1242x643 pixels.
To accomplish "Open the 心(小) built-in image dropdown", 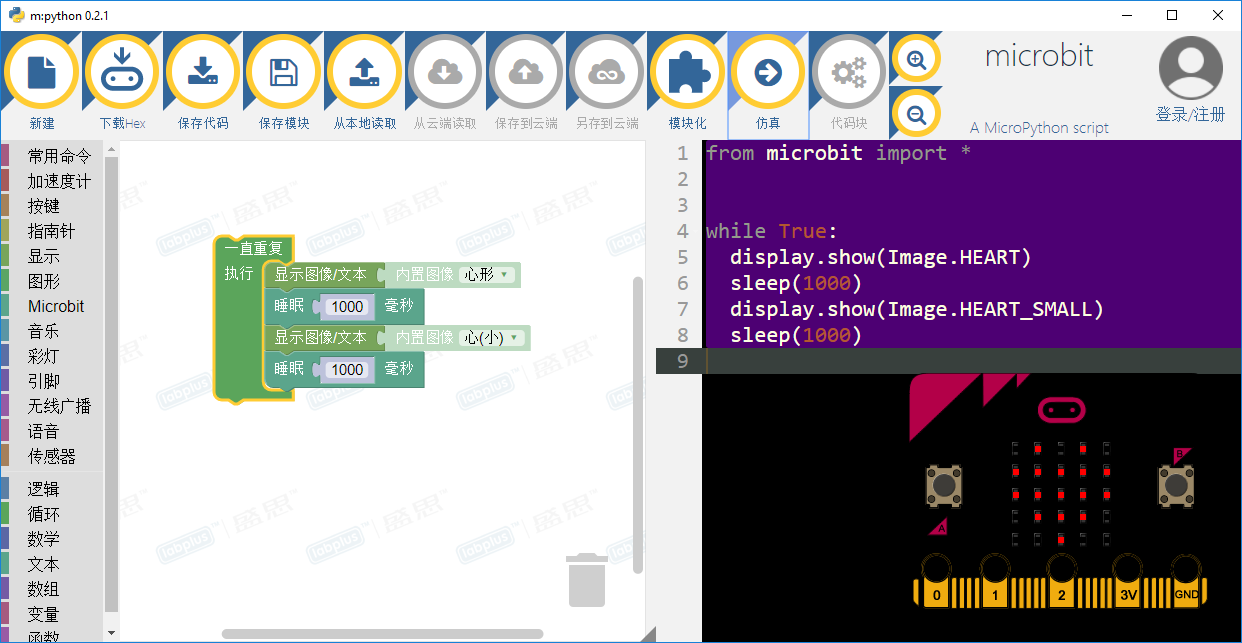I will click(493, 338).
